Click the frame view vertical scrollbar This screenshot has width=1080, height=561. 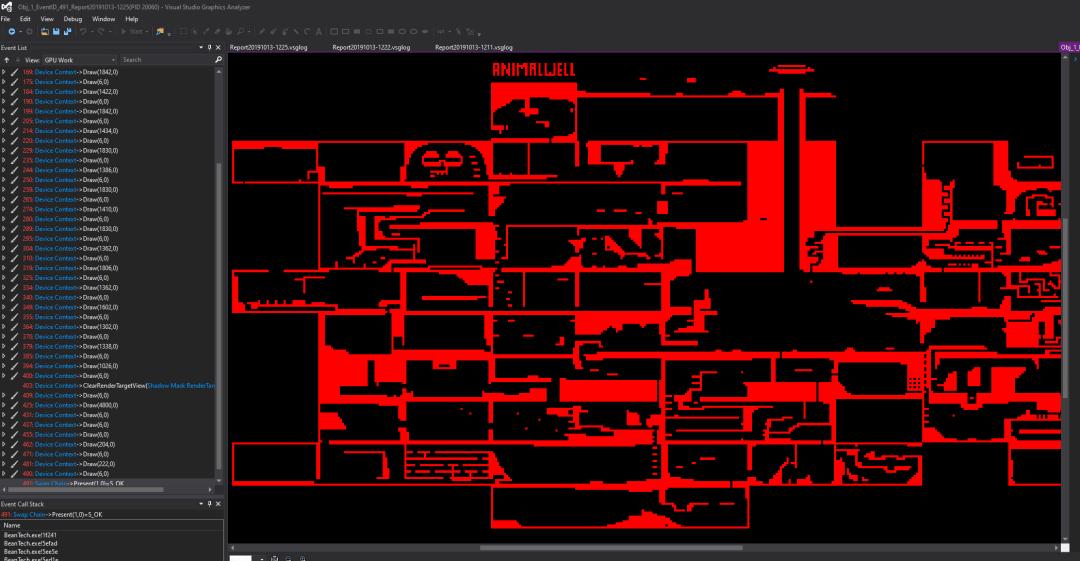coord(1065,300)
